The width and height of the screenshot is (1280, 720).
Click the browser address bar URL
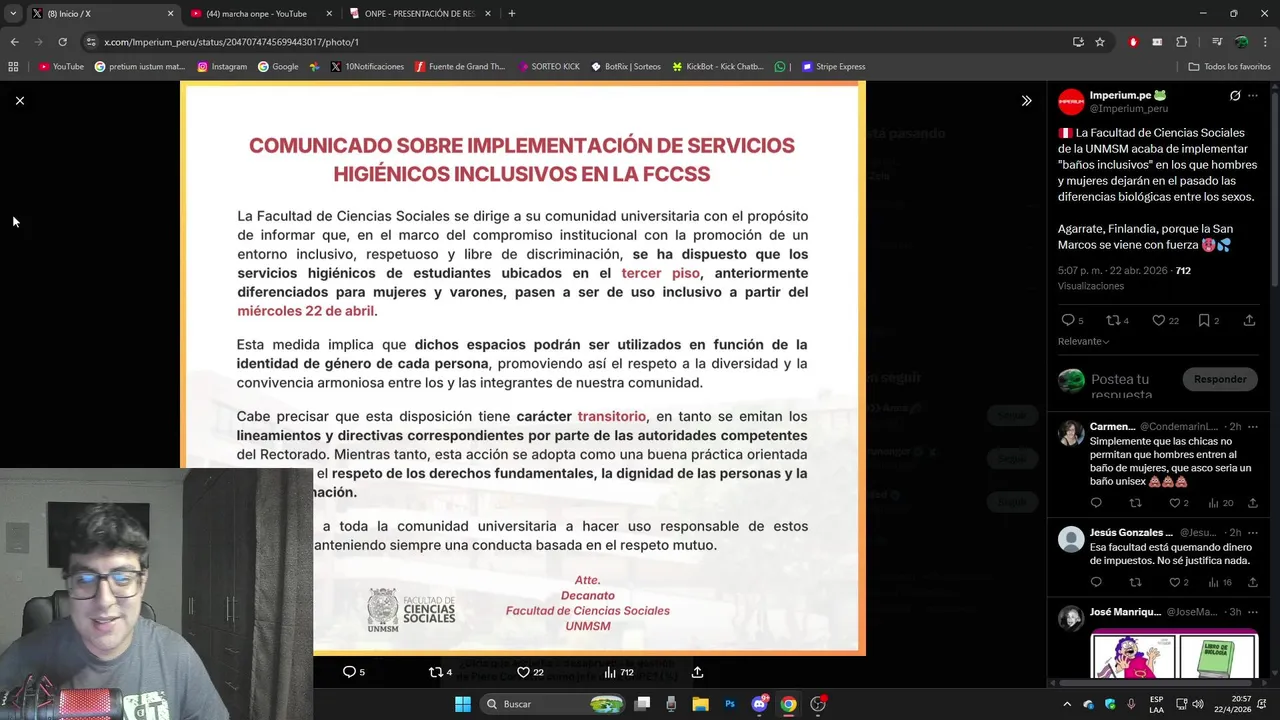click(x=231, y=42)
